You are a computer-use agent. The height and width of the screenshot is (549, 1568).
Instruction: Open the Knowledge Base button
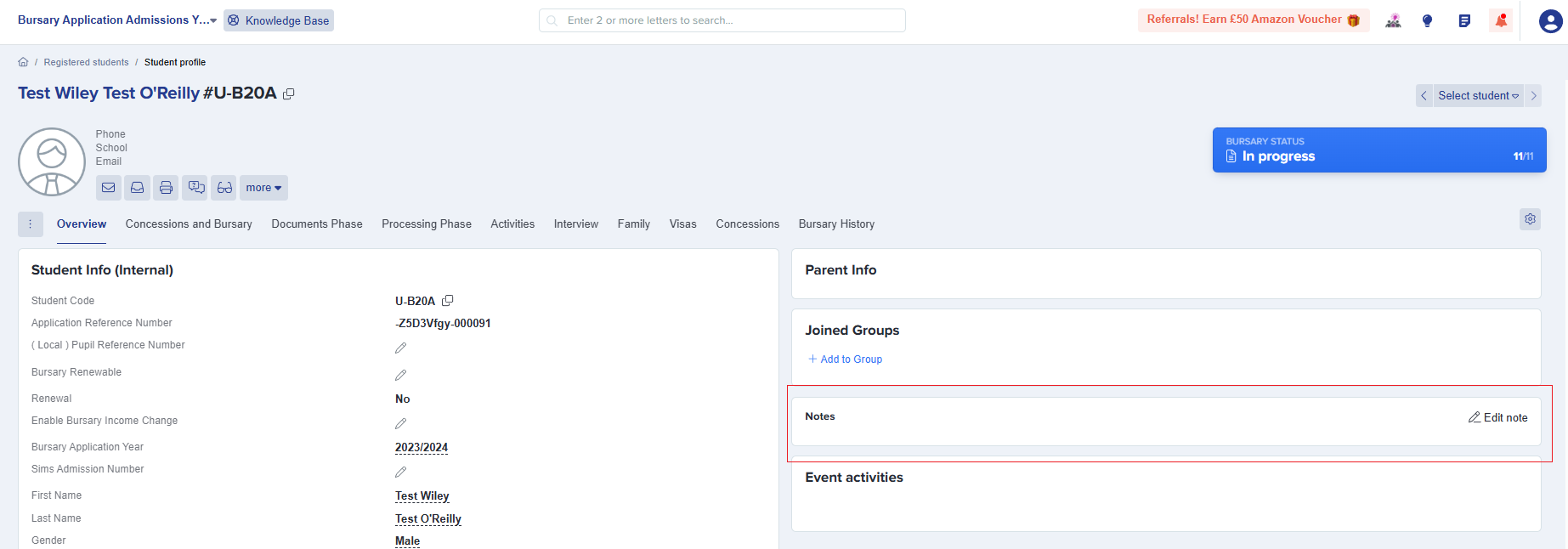coord(279,20)
